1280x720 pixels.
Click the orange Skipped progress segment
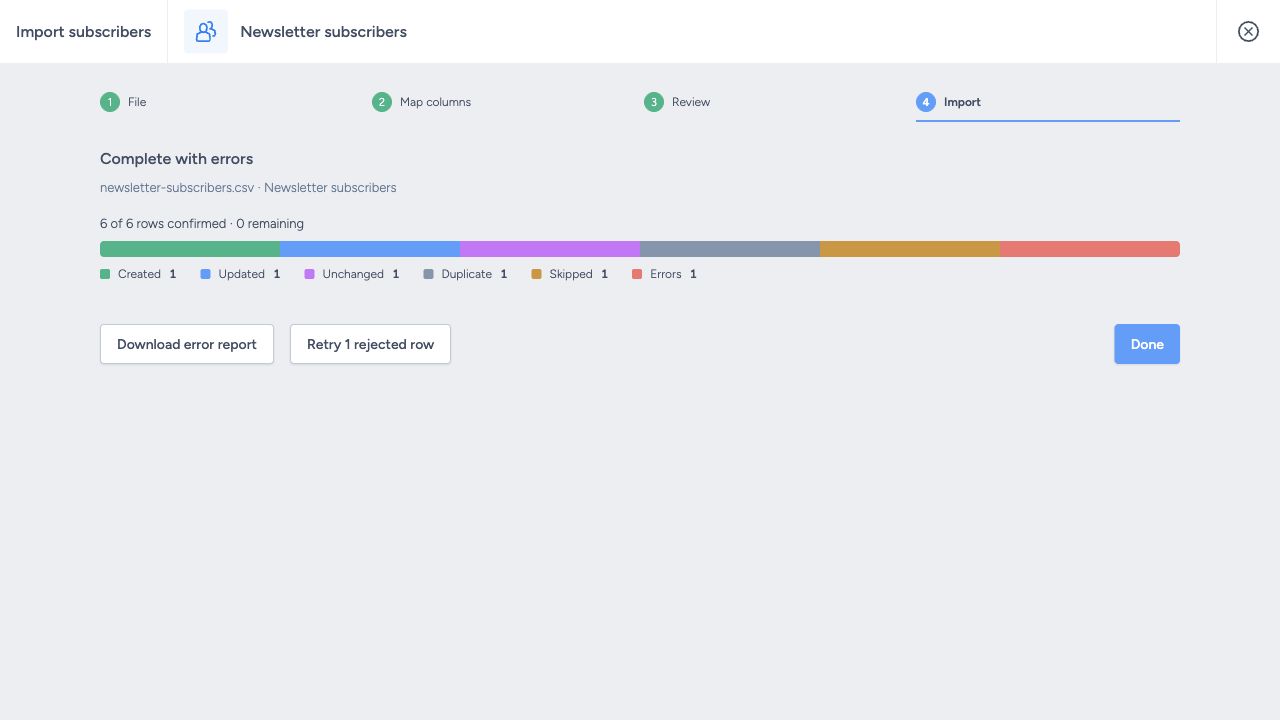(910, 249)
